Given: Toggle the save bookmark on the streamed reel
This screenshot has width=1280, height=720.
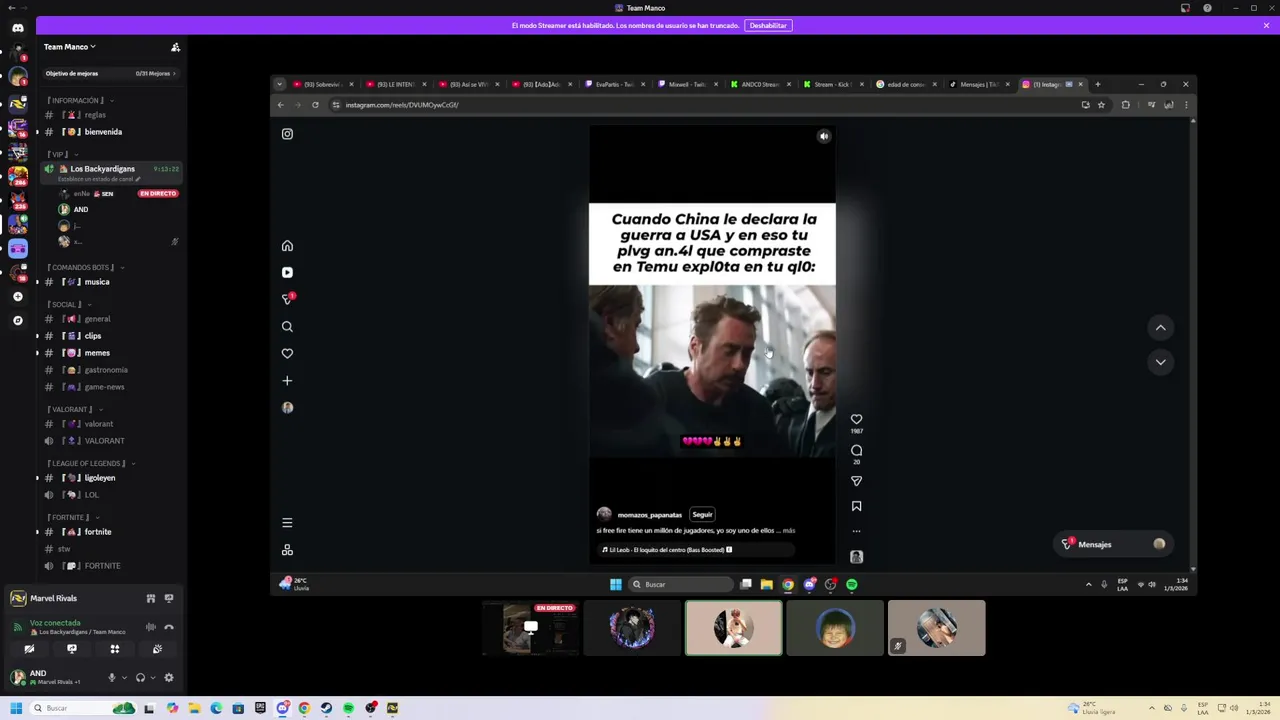Looking at the screenshot, I should tap(856, 507).
